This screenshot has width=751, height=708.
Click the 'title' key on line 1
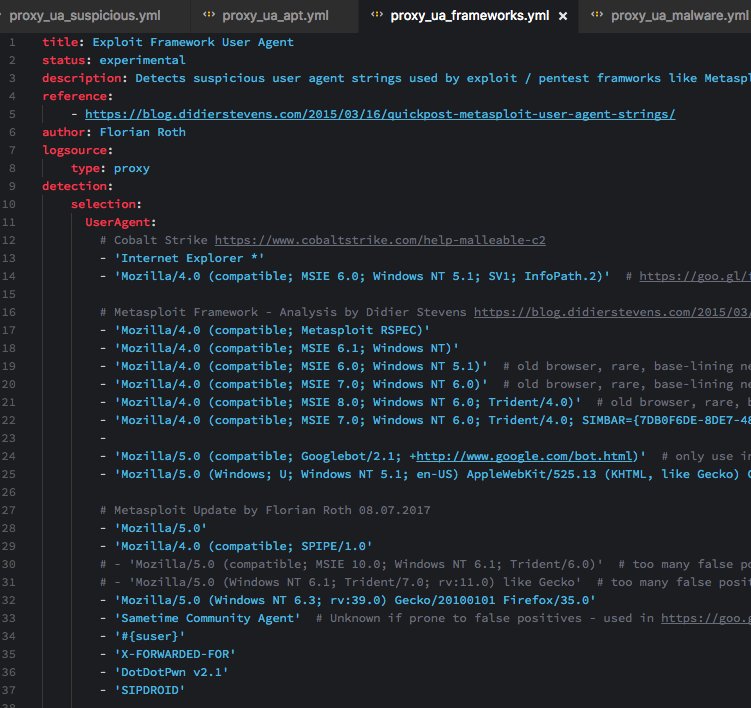[60, 42]
